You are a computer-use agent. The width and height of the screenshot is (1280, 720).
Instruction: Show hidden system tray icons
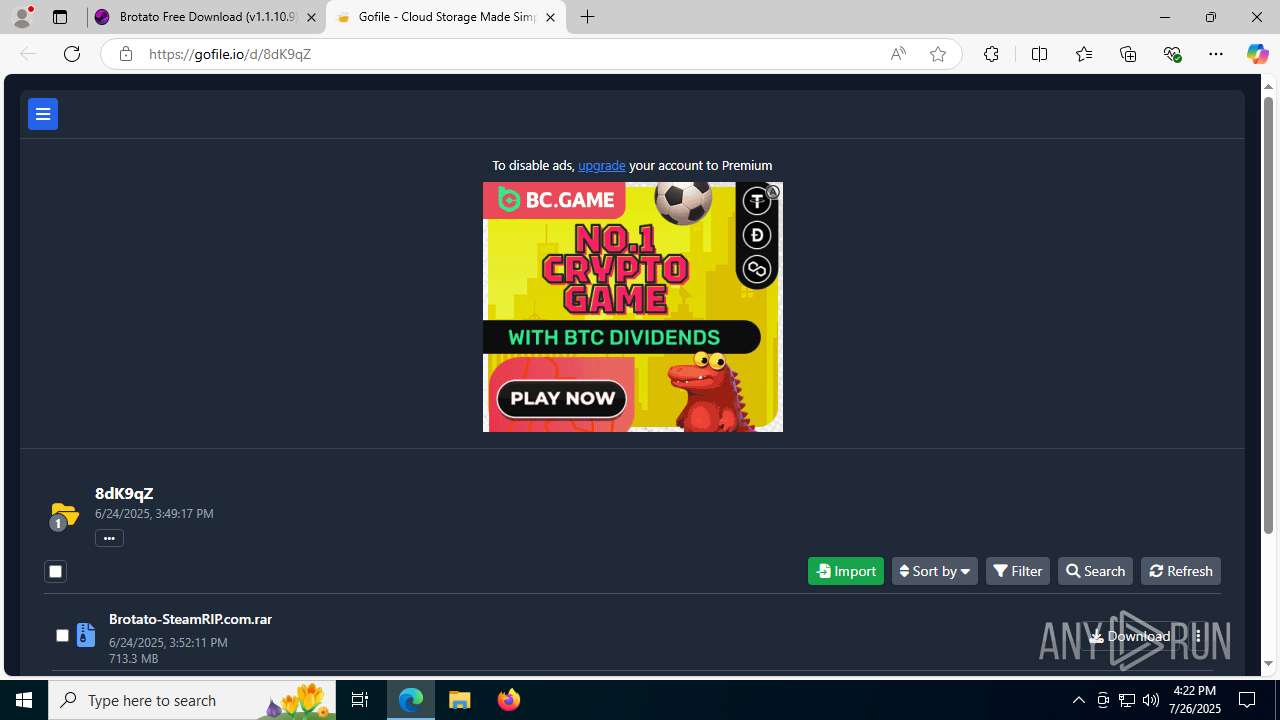pyautogui.click(x=1079, y=700)
